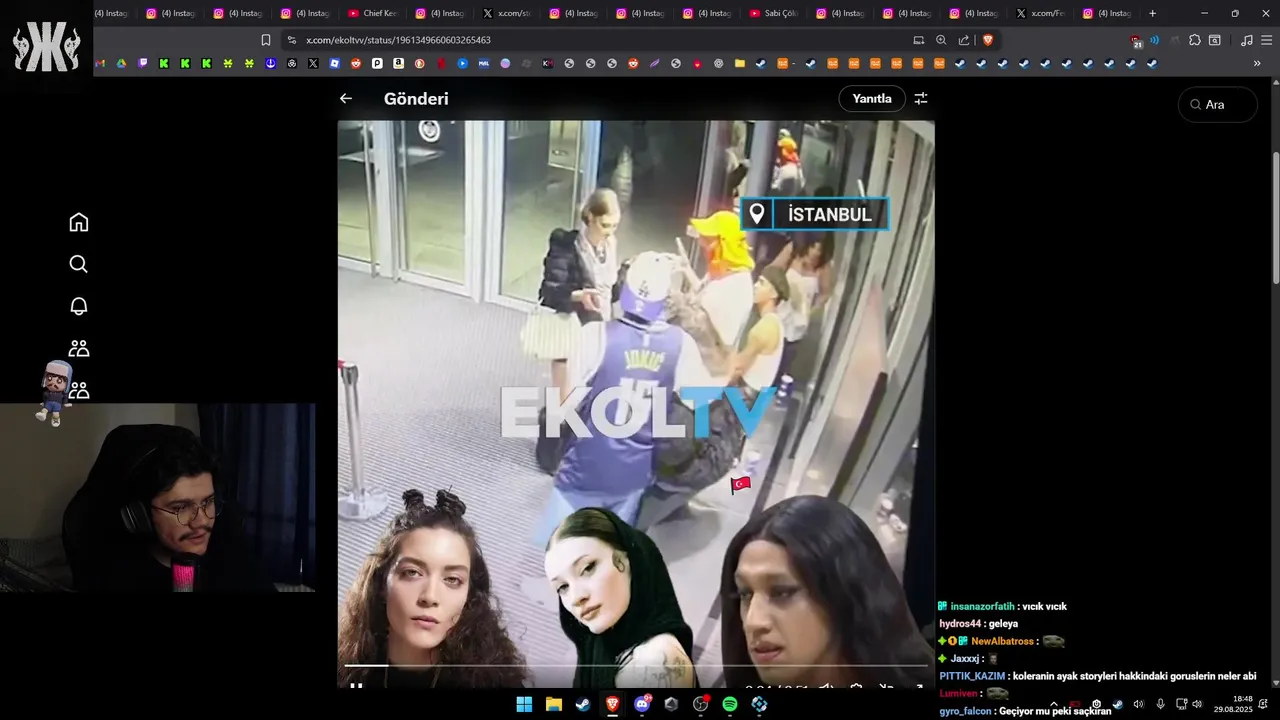This screenshot has width=1280, height=720.
Task: Click the Yanıtla reply button
Action: point(872,99)
